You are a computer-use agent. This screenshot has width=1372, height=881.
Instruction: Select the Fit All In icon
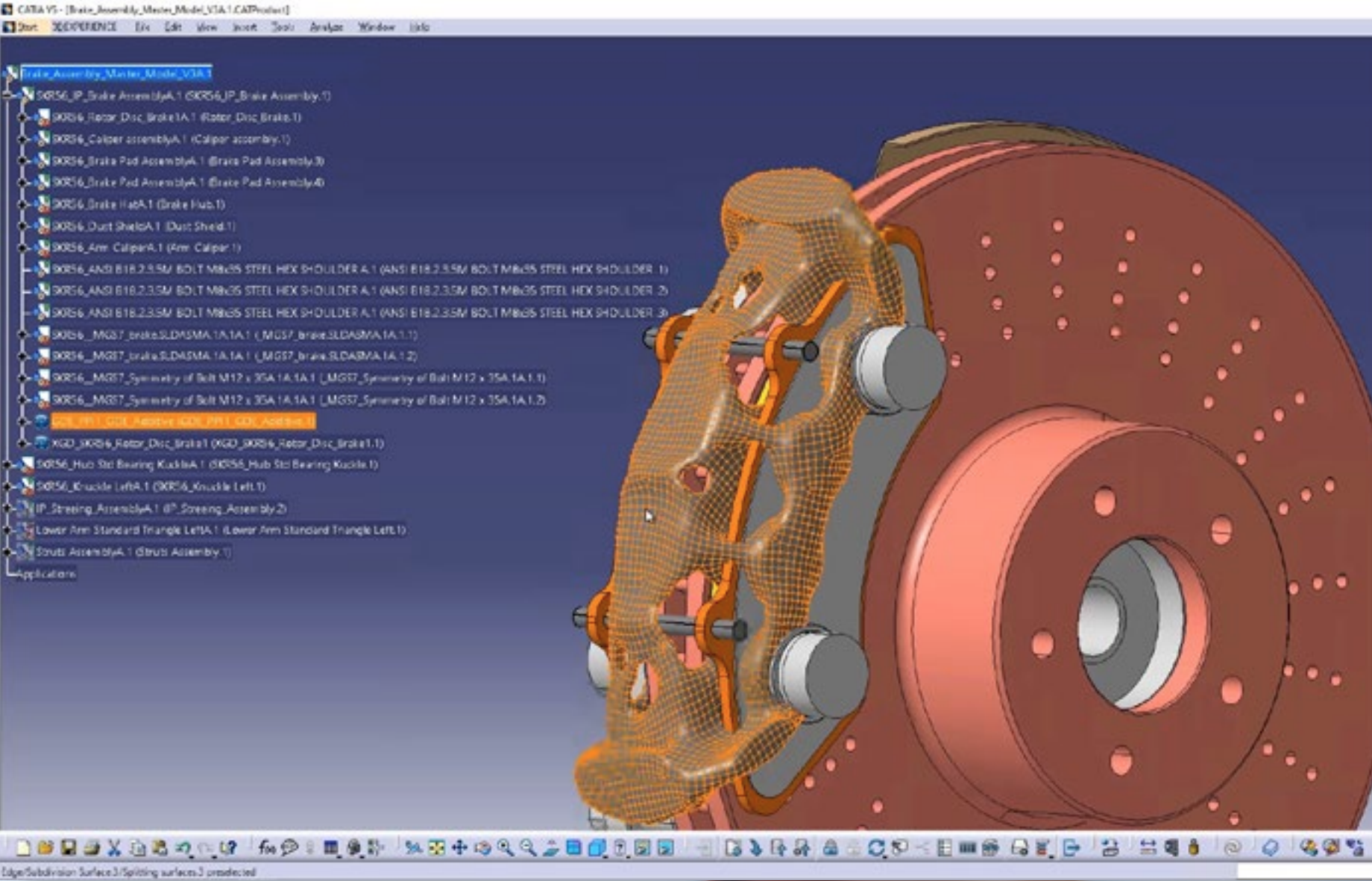pos(437,850)
